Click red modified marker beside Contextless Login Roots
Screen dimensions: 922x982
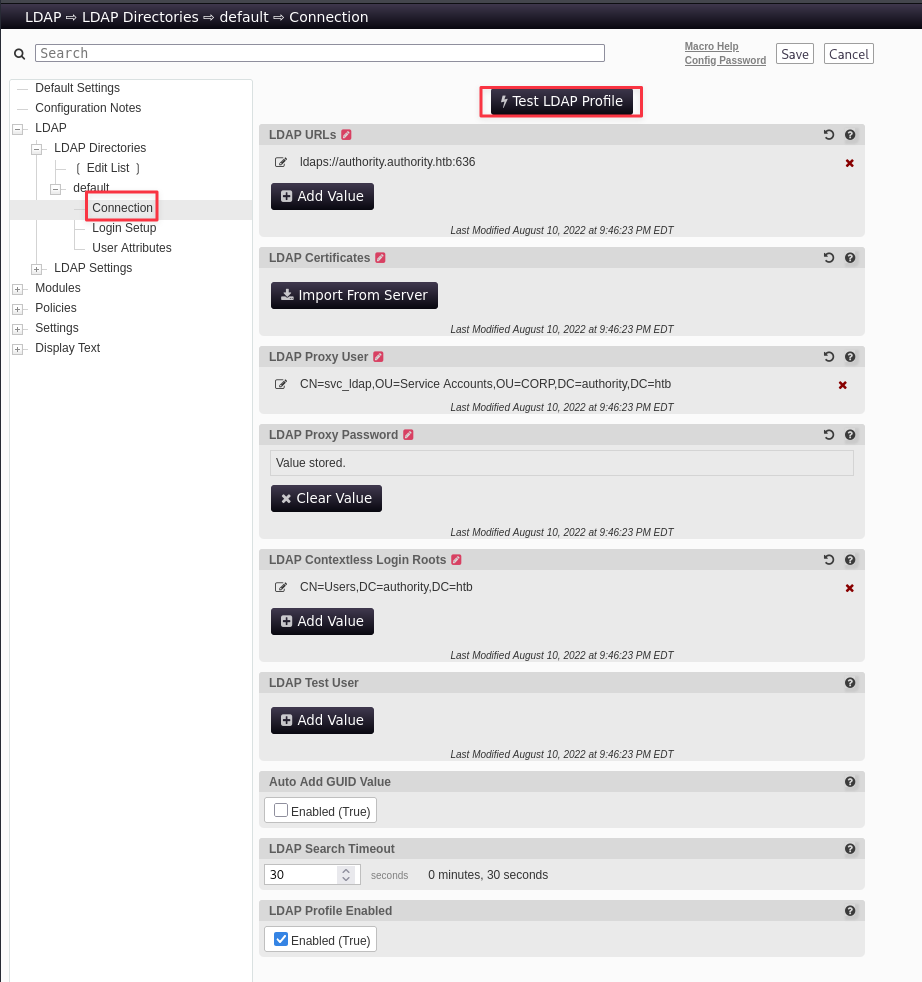pos(456,560)
